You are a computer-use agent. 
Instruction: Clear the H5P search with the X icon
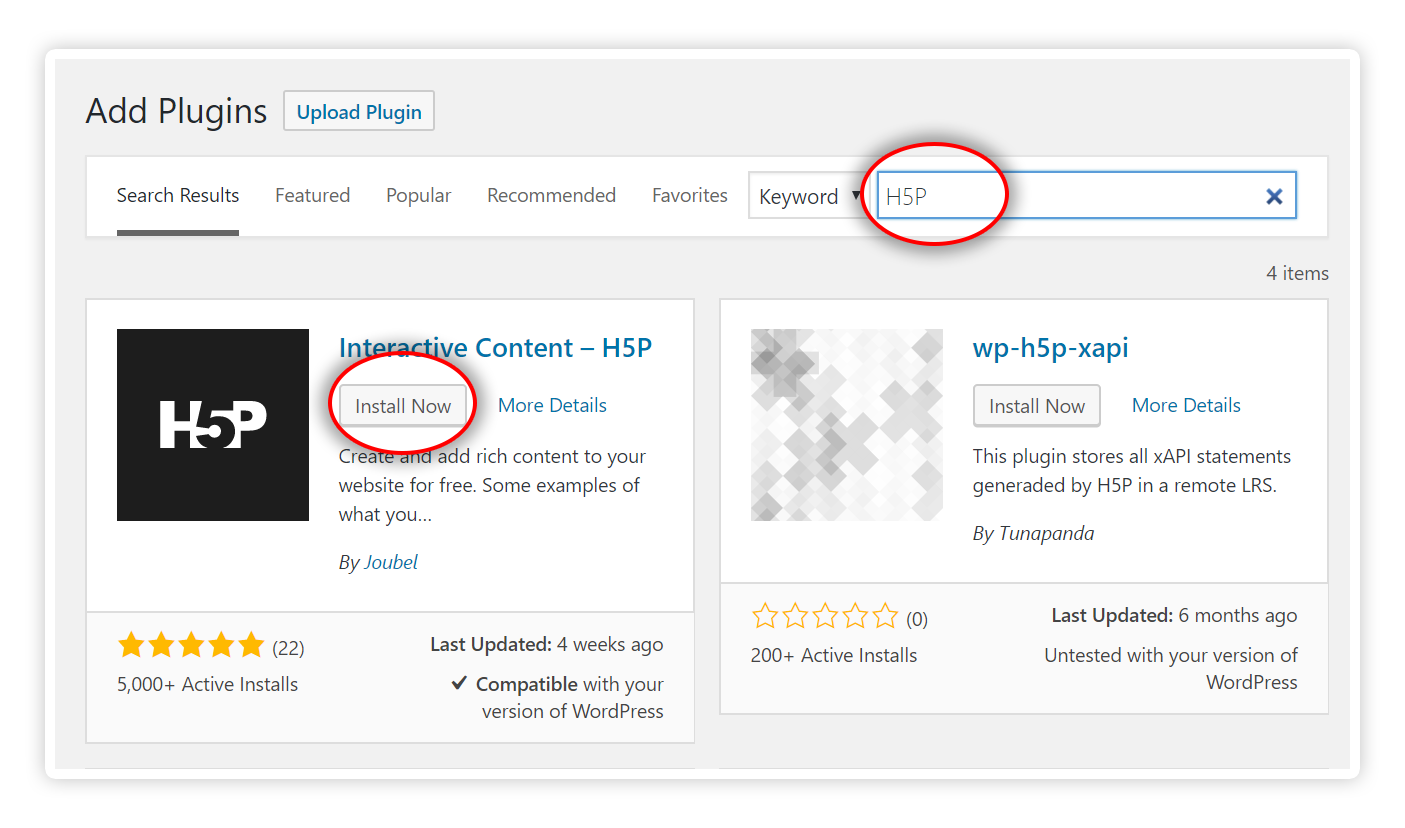tap(1274, 196)
